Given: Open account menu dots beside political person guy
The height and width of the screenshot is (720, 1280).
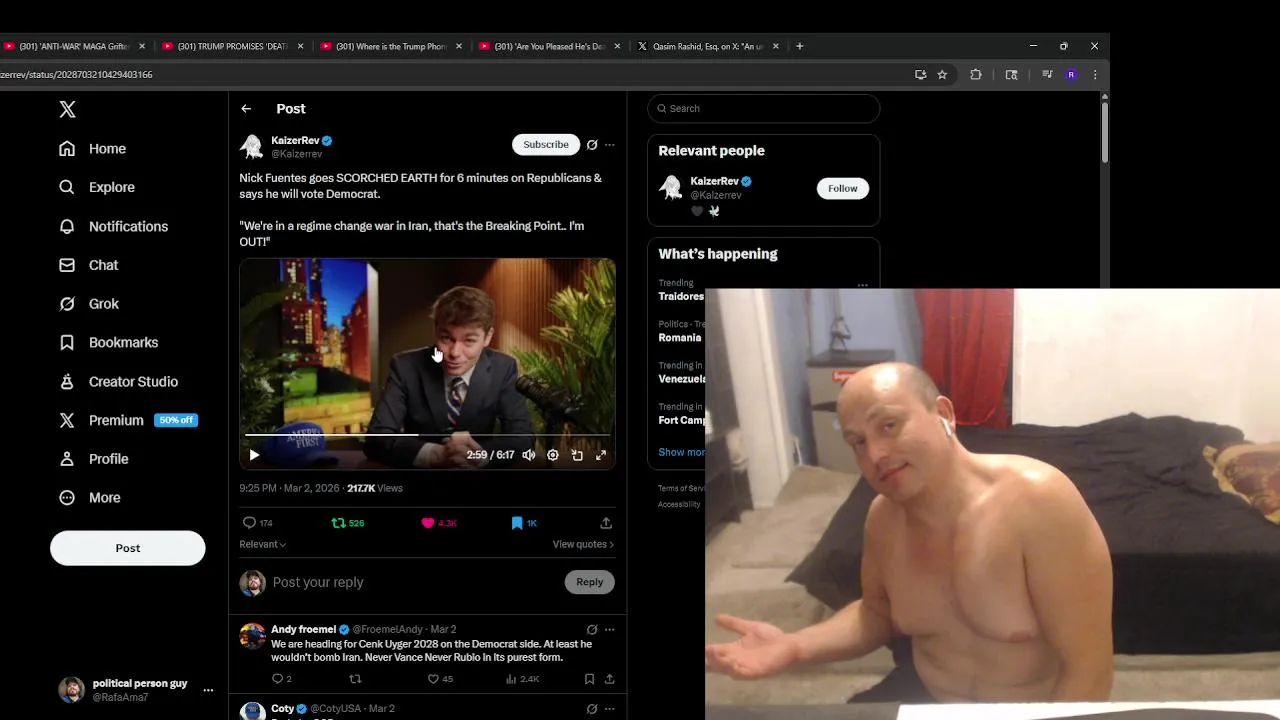Looking at the screenshot, I should click(208, 690).
